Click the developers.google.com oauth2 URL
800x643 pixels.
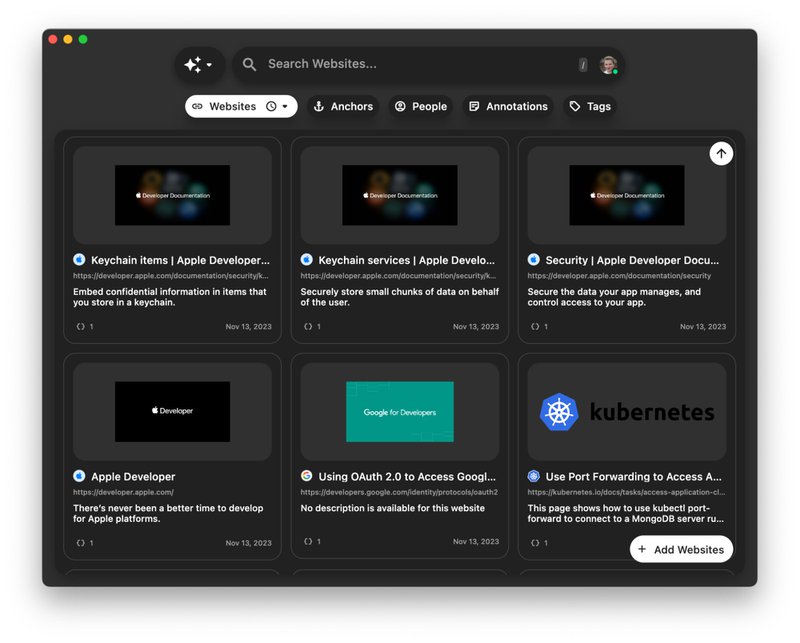pyautogui.click(x=399, y=492)
